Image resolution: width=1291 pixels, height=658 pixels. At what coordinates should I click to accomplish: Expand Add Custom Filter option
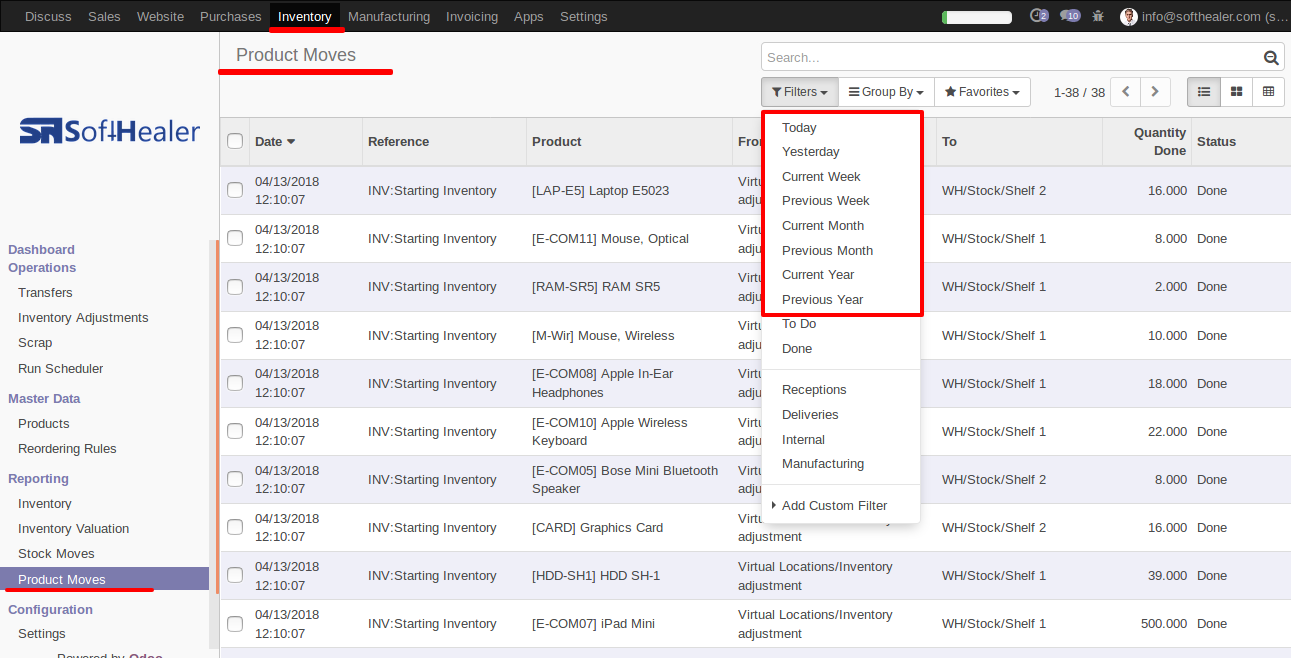[x=834, y=506]
